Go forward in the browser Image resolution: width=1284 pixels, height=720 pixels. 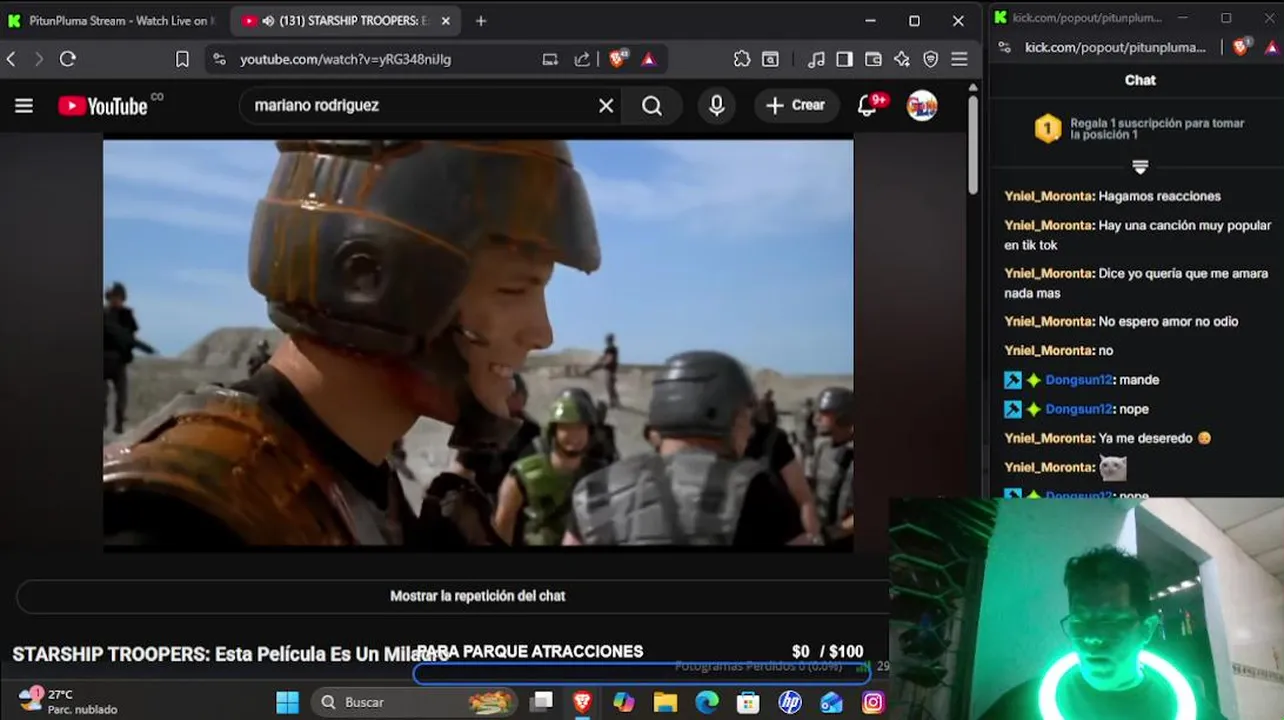click(39, 59)
